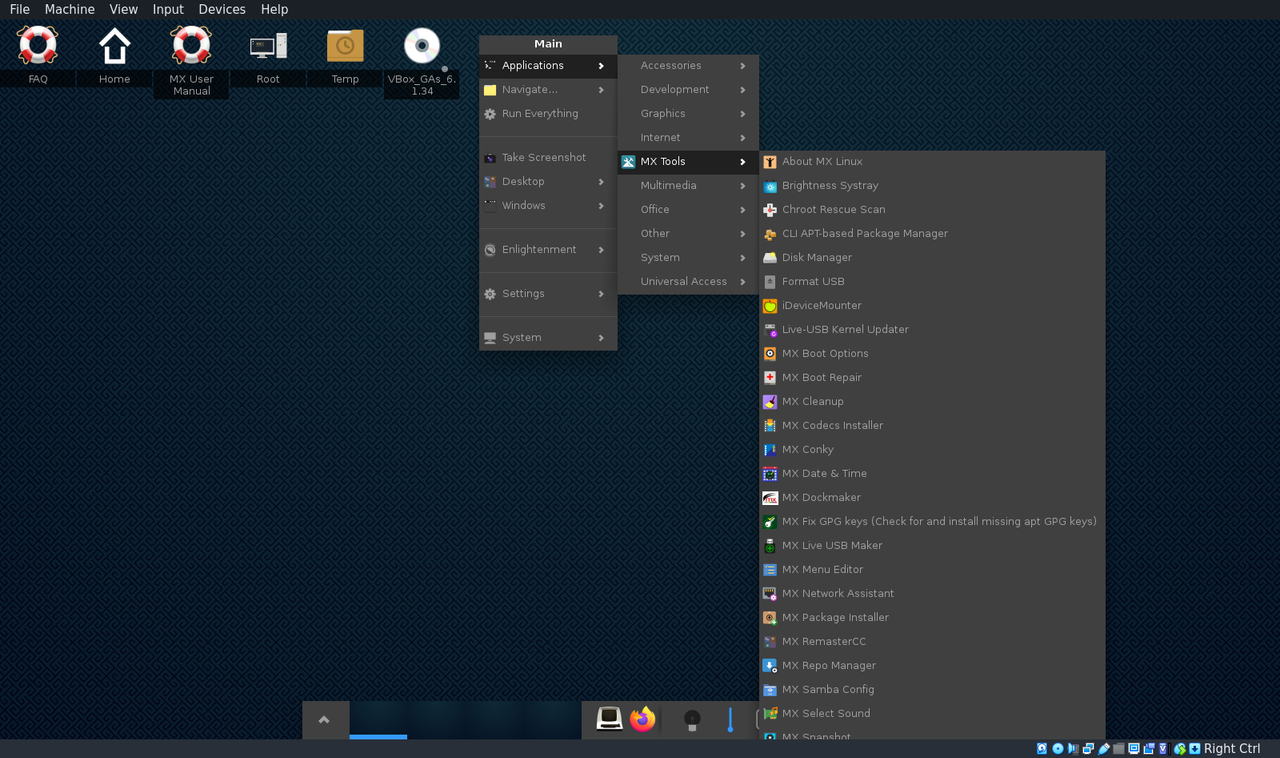
Task: Click the hard disk activity status icon
Action: pos(1040,748)
